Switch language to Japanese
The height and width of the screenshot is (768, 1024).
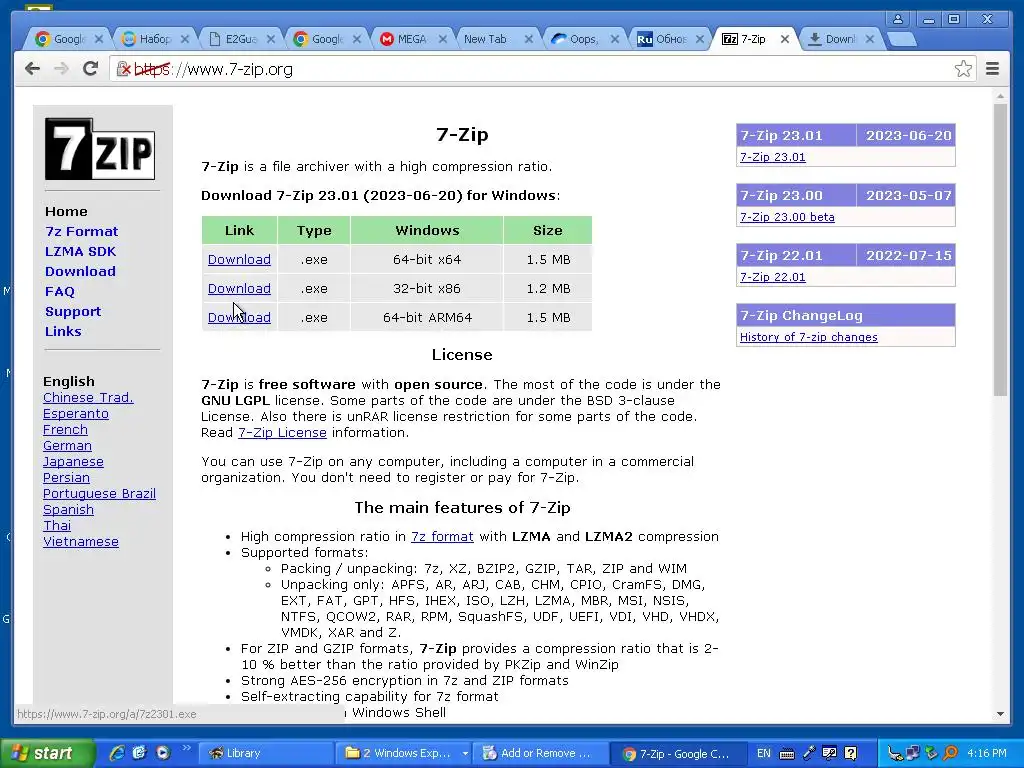coord(73,462)
